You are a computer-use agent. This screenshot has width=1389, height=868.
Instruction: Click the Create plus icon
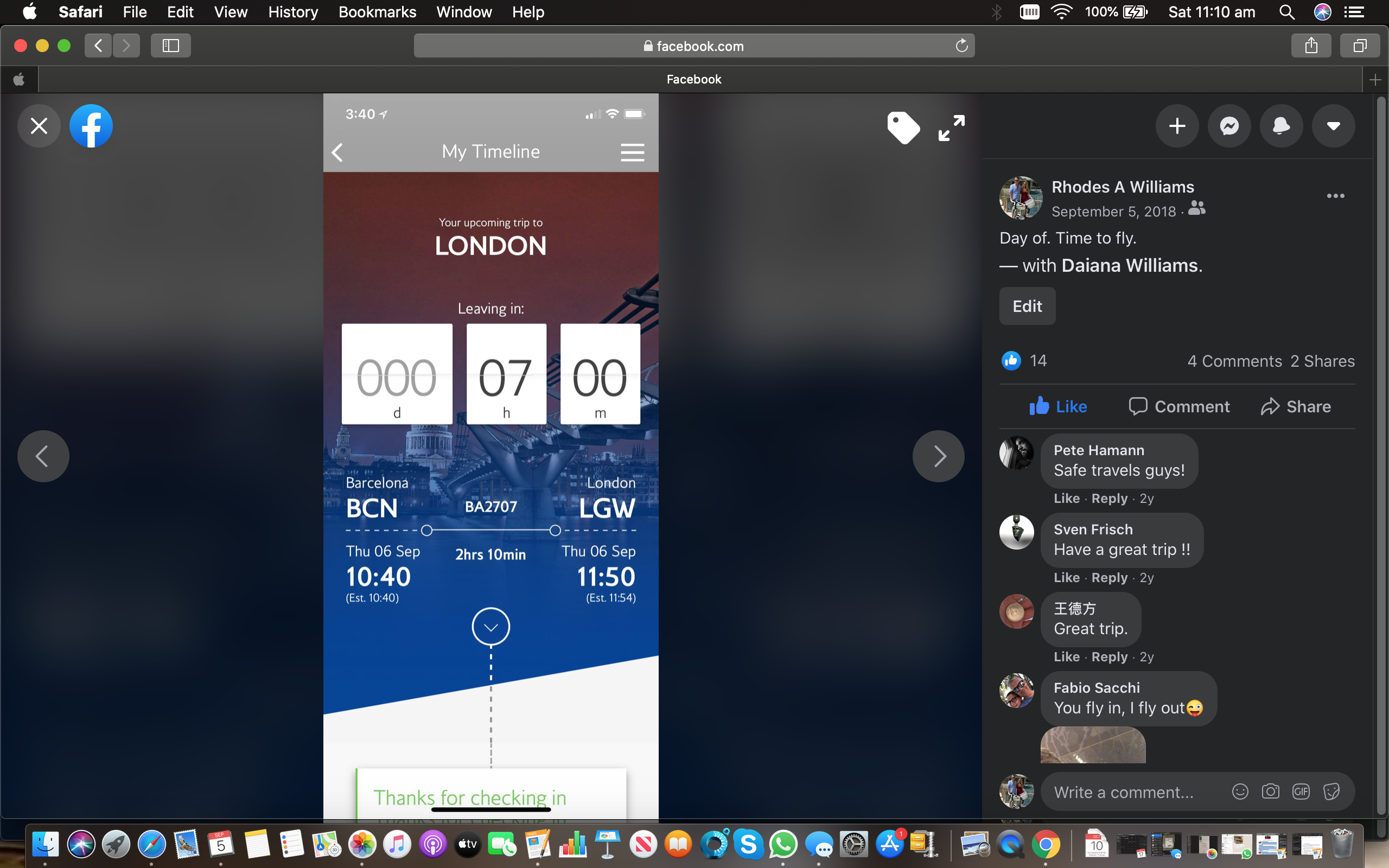[x=1177, y=126]
